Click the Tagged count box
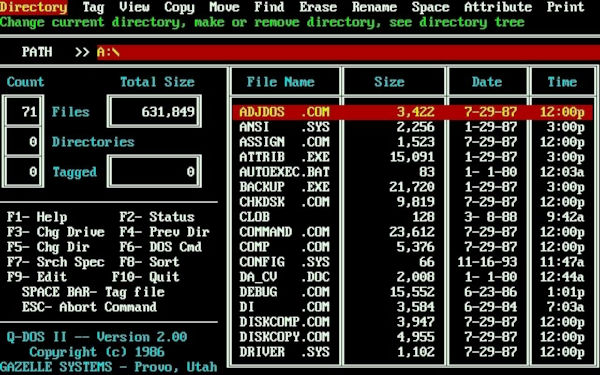Viewport: 600px width, 375px height. point(23,171)
